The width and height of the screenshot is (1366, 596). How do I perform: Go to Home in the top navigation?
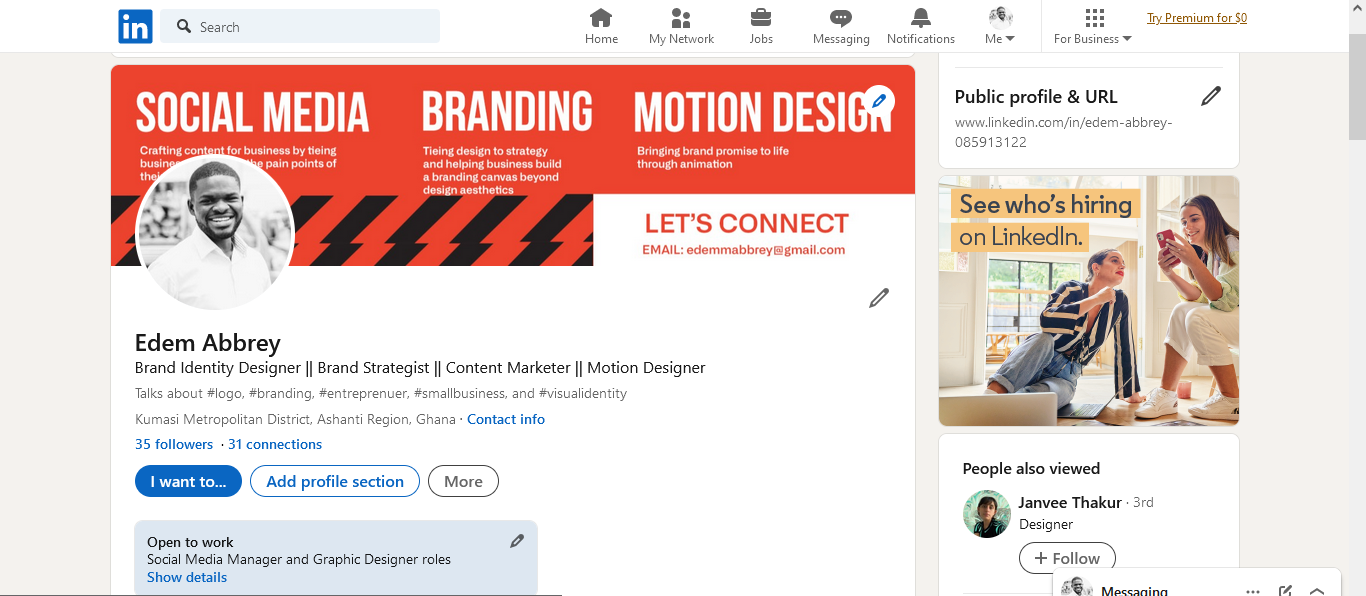pyautogui.click(x=601, y=27)
